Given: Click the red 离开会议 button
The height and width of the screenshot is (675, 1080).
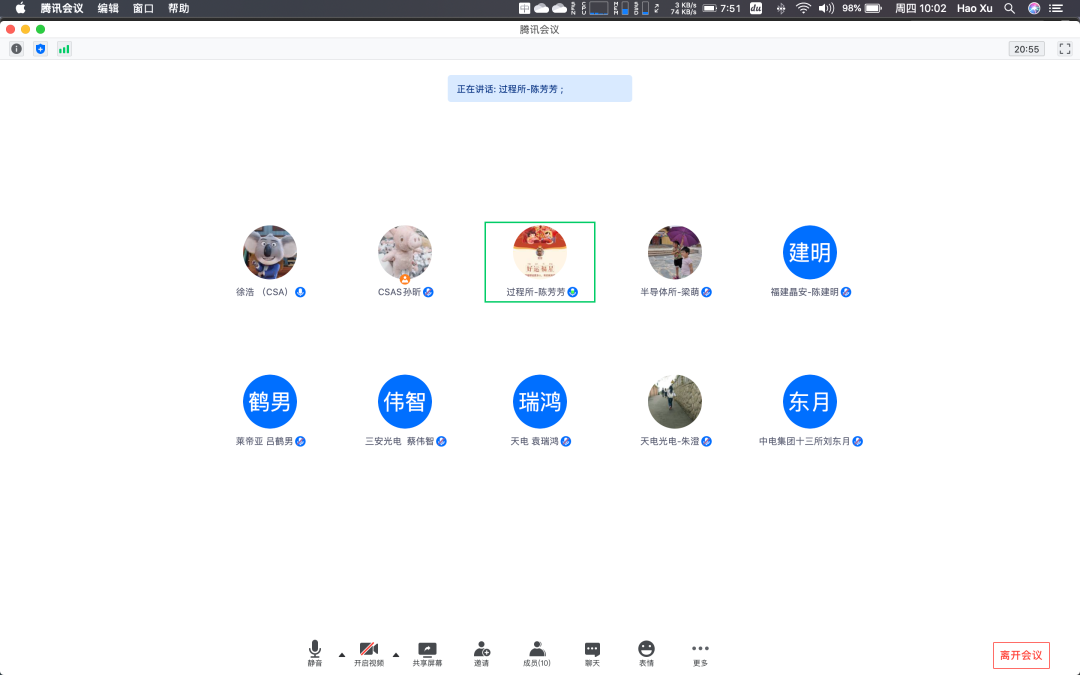Looking at the screenshot, I should pyautogui.click(x=1021, y=656).
